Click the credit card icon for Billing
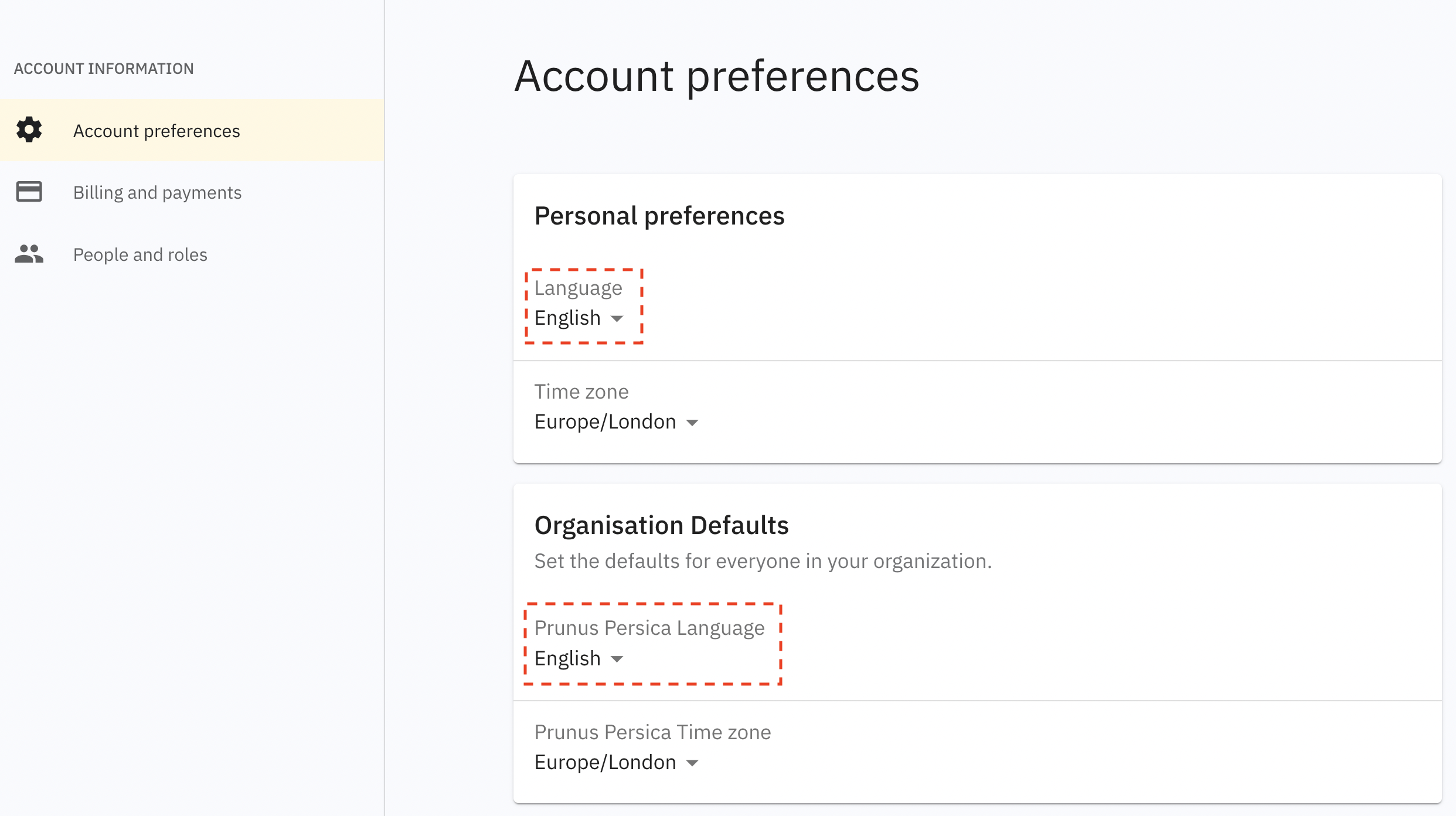 [29, 192]
